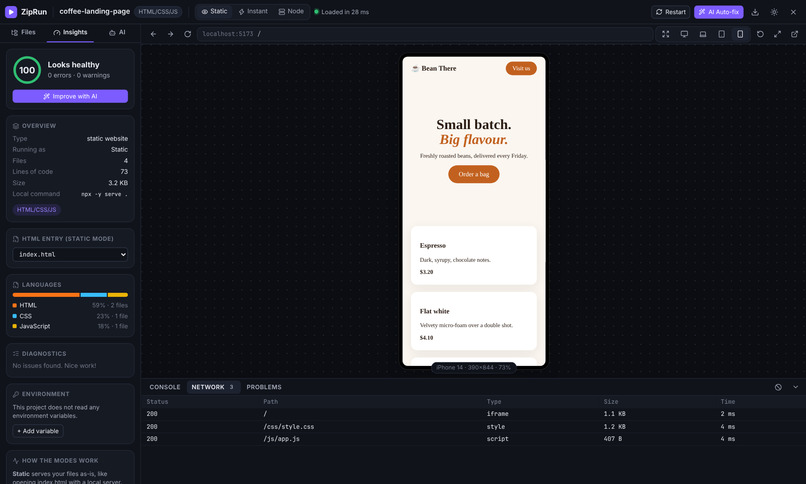806x484 pixels.
Task: Collapse the bottom panel with chevron
Action: (x=795, y=387)
